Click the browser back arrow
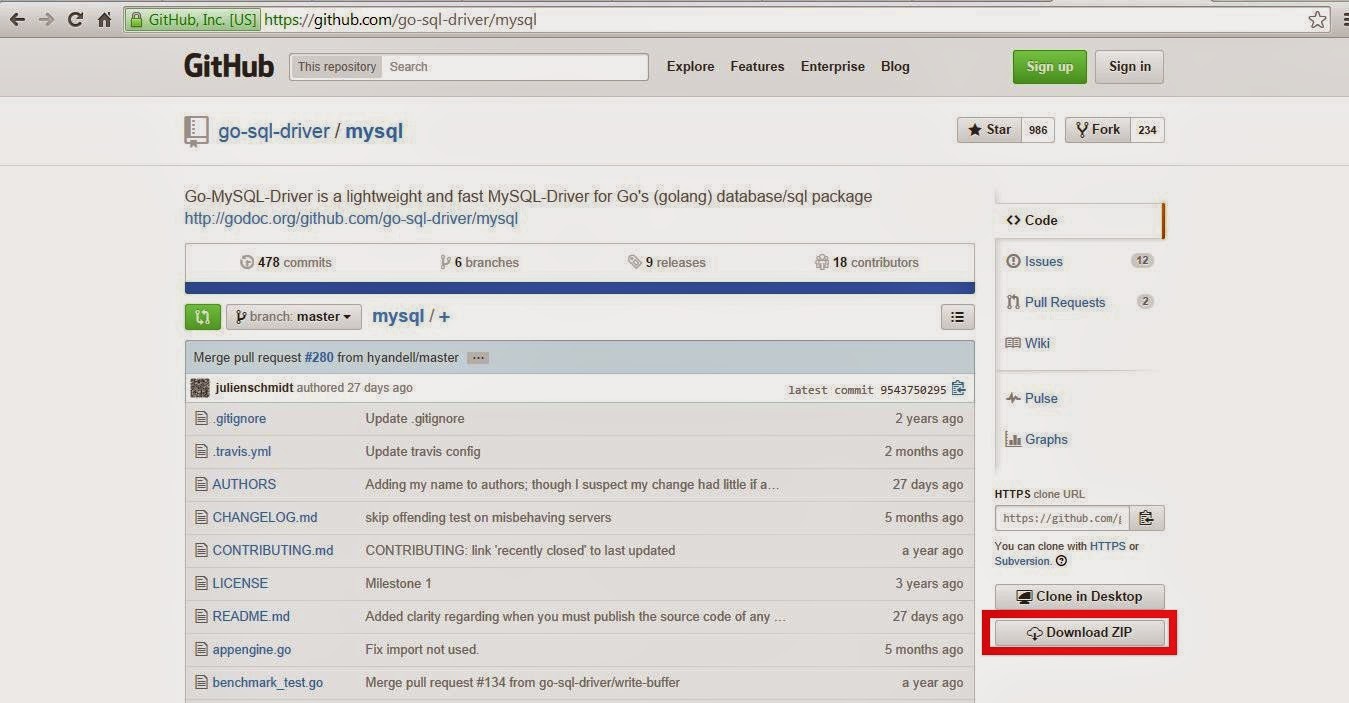The height and width of the screenshot is (703, 1349). click(x=17, y=19)
